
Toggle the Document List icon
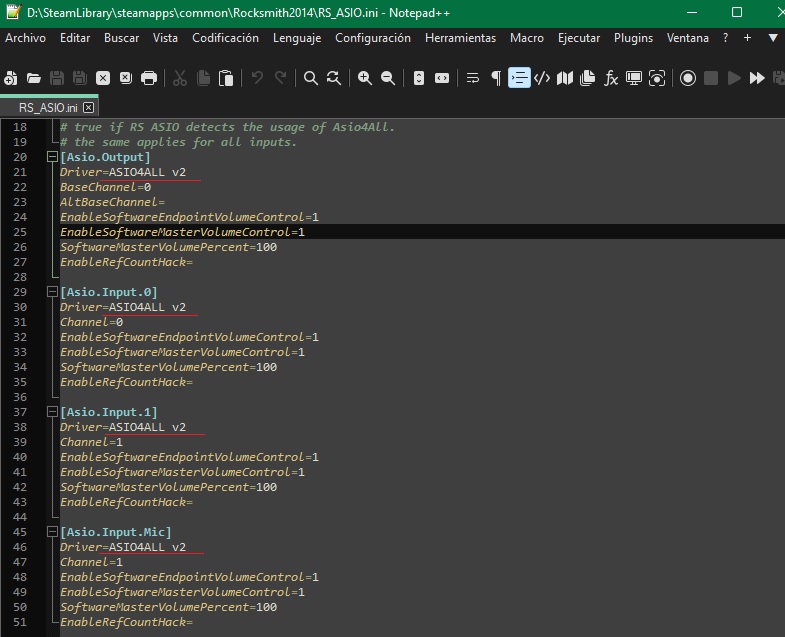[x=588, y=78]
